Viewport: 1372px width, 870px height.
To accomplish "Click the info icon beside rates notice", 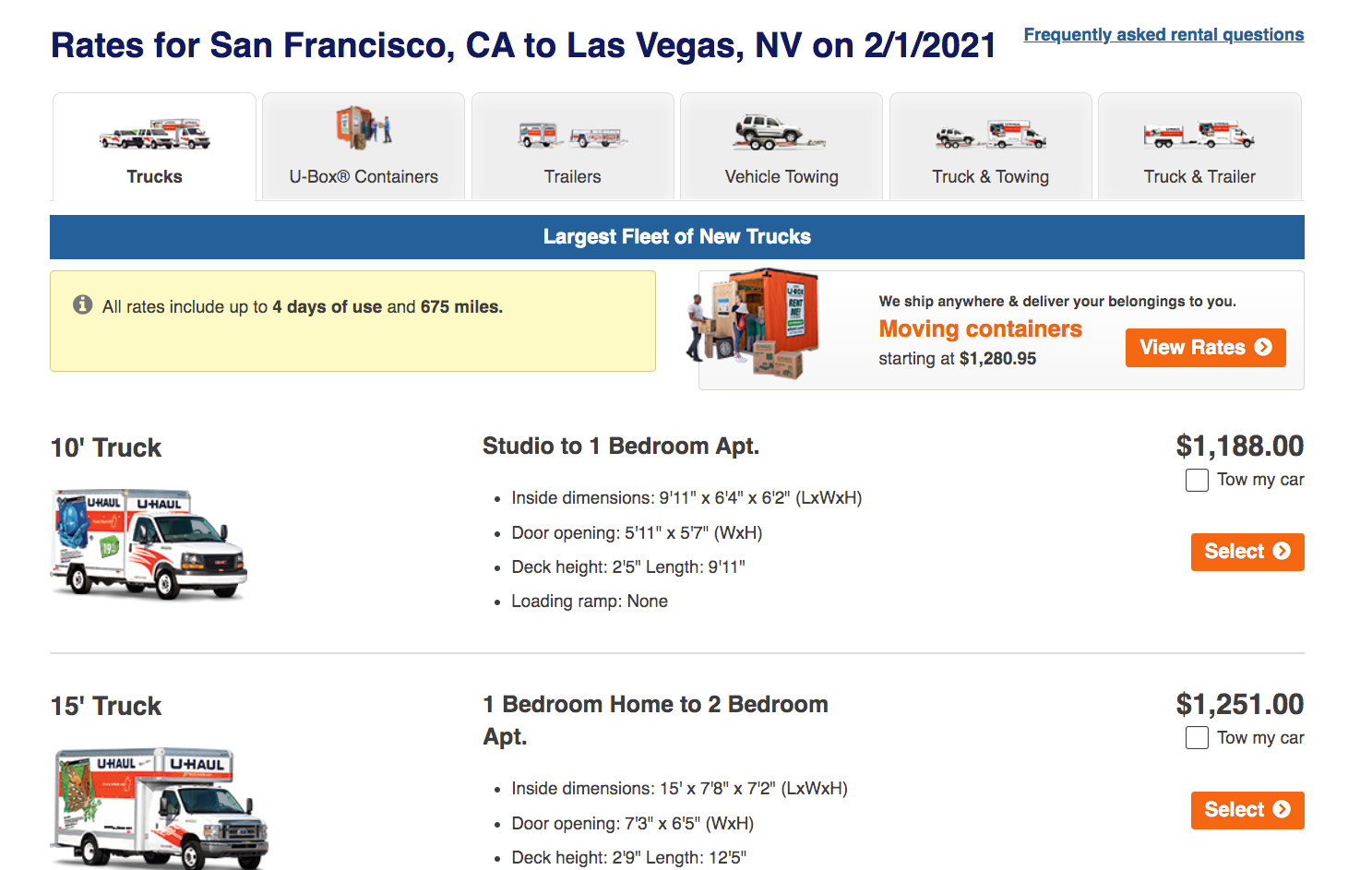I will 83,304.
